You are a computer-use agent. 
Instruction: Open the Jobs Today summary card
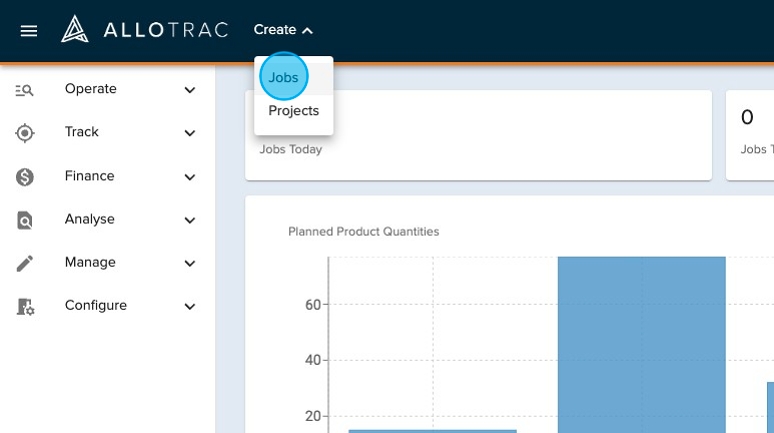478,135
